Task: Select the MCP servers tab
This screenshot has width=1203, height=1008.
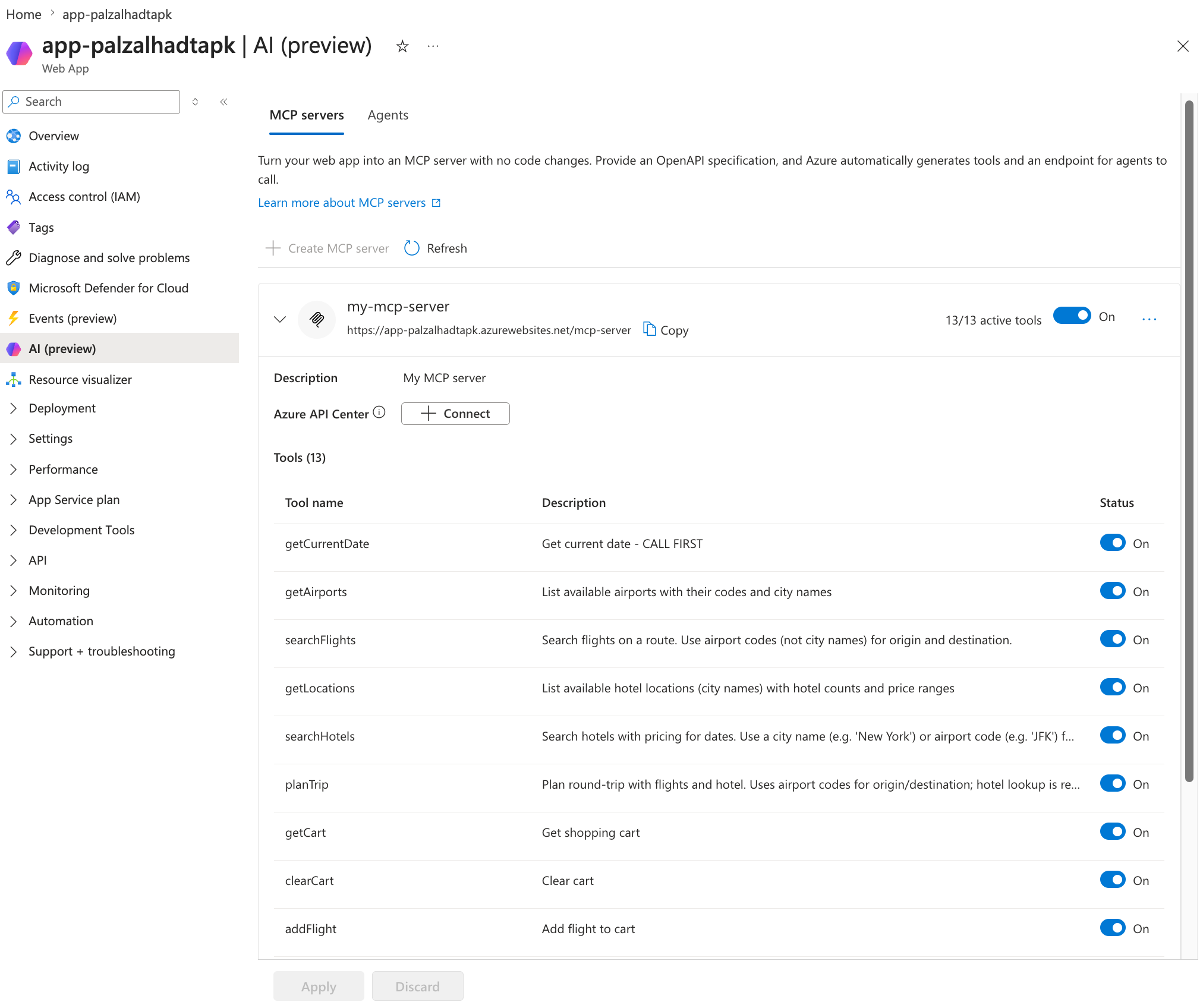Action: click(307, 115)
